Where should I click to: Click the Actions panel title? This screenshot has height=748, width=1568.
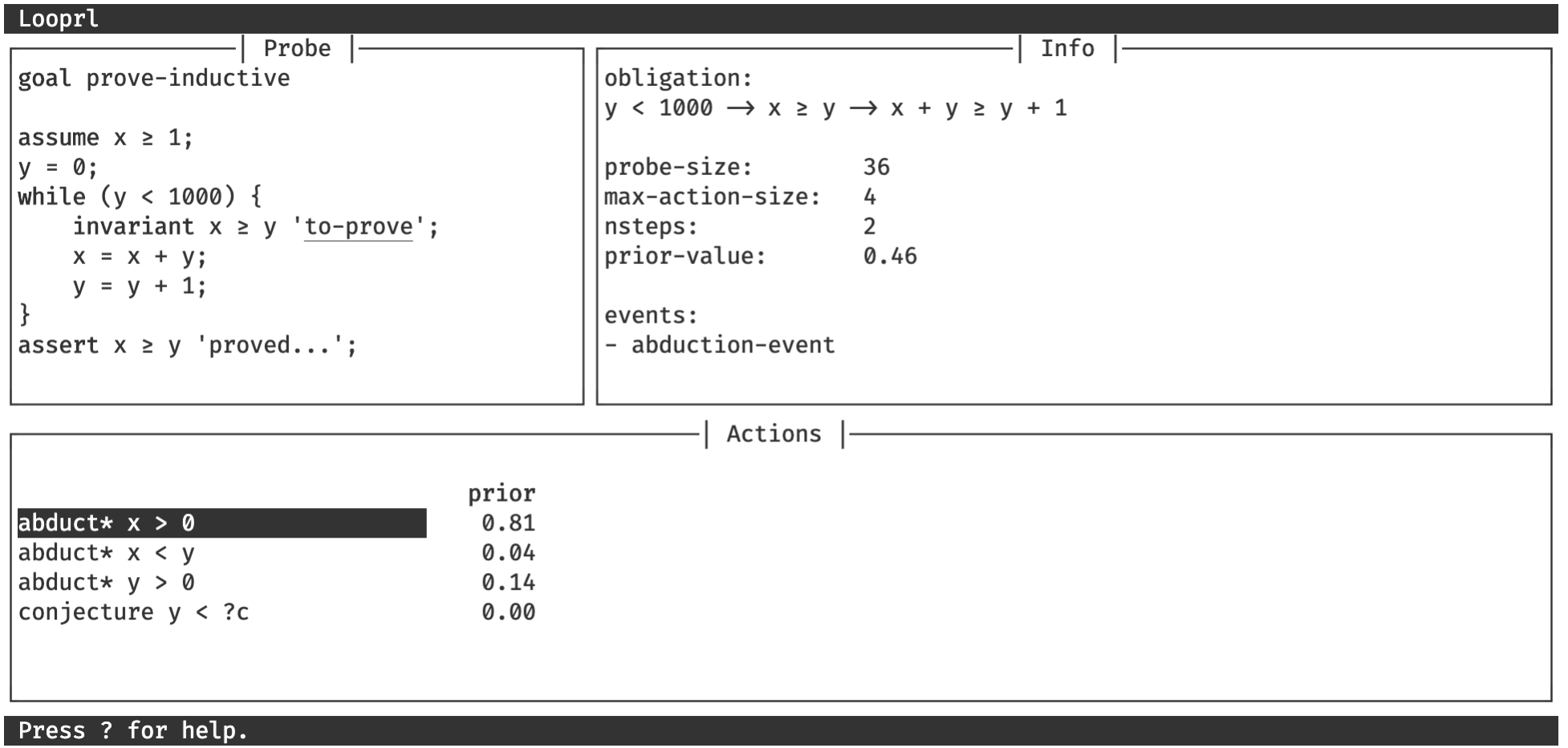click(x=774, y=434)
